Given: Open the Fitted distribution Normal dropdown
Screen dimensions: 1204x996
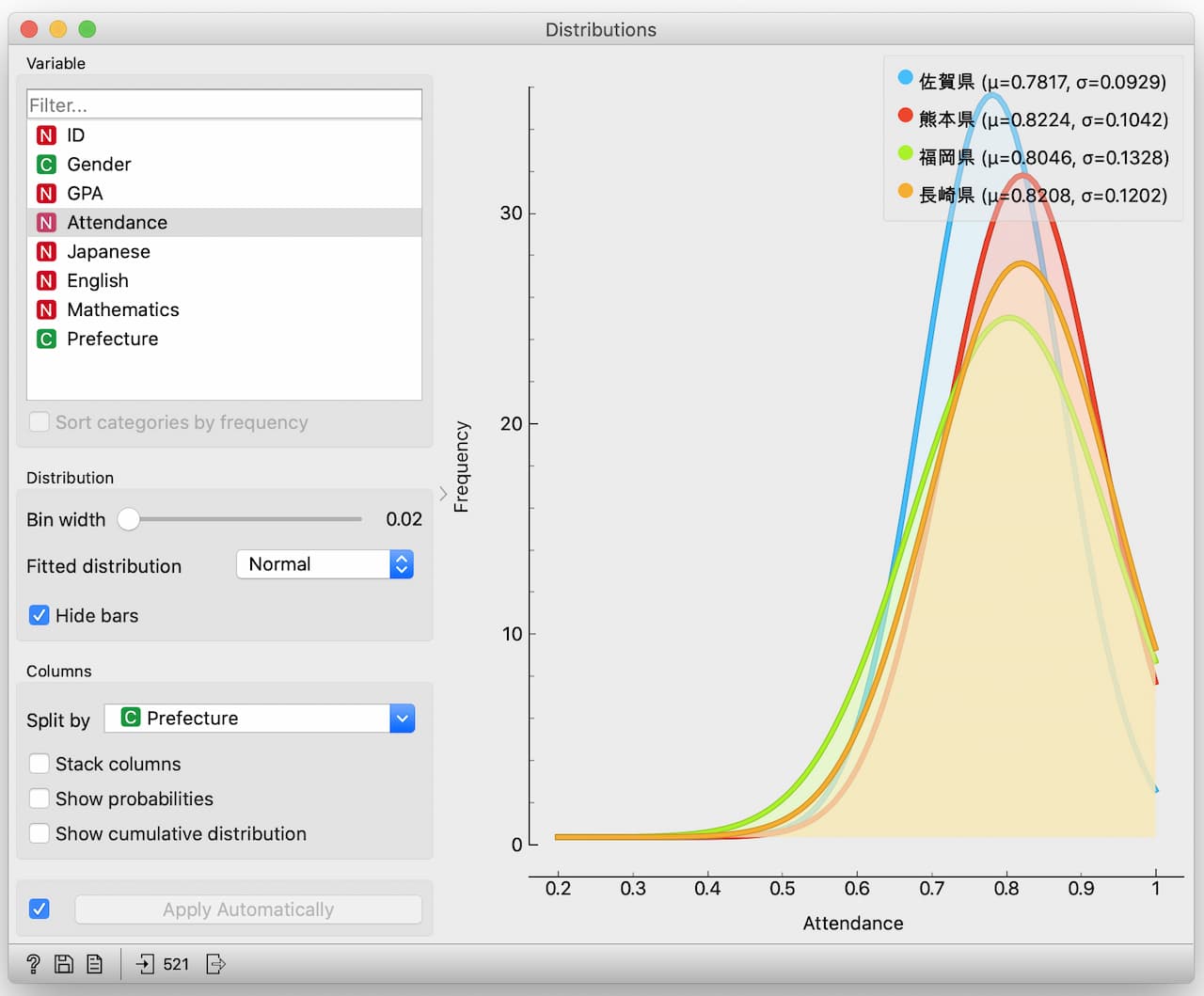Looking at the screenshot, I should [x=325, y=564].
